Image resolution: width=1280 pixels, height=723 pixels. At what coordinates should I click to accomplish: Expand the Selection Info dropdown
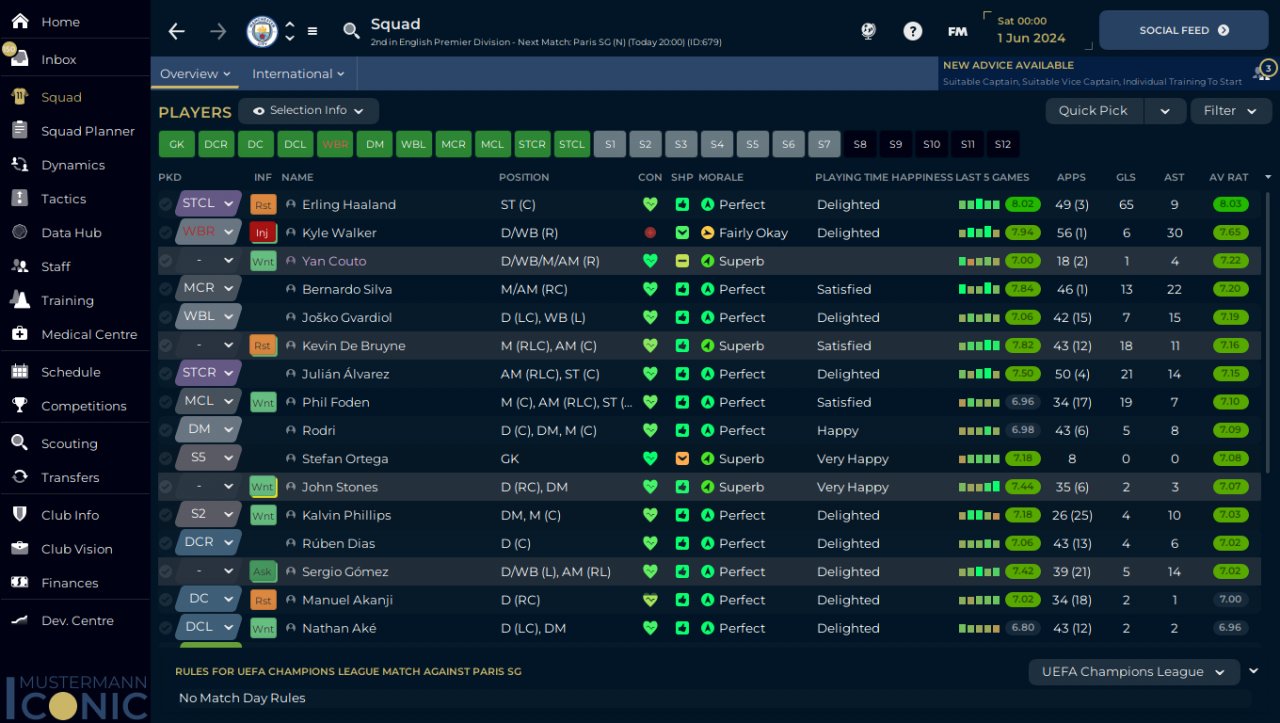308,111
